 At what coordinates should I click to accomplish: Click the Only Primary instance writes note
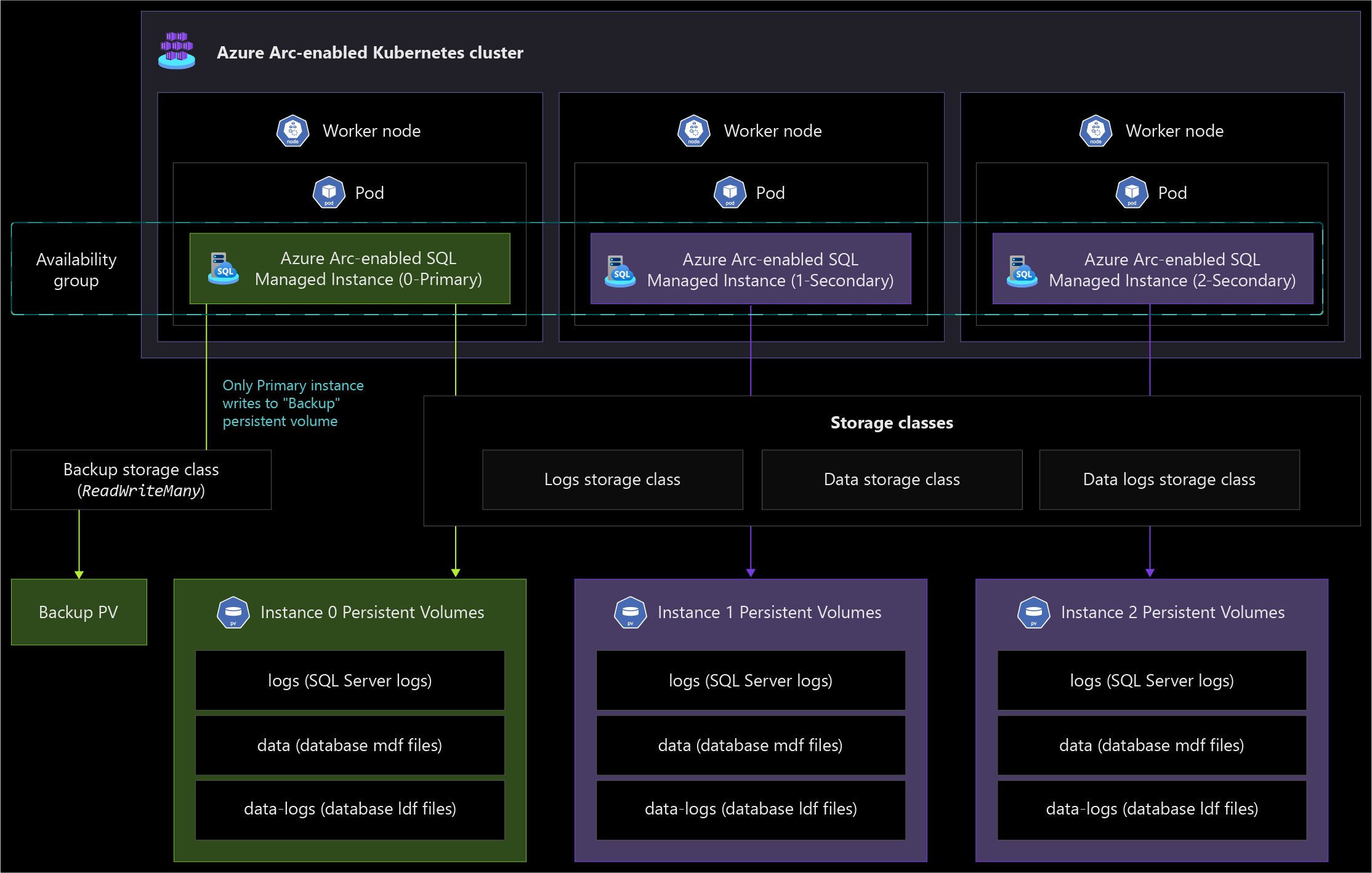[293, 403]
